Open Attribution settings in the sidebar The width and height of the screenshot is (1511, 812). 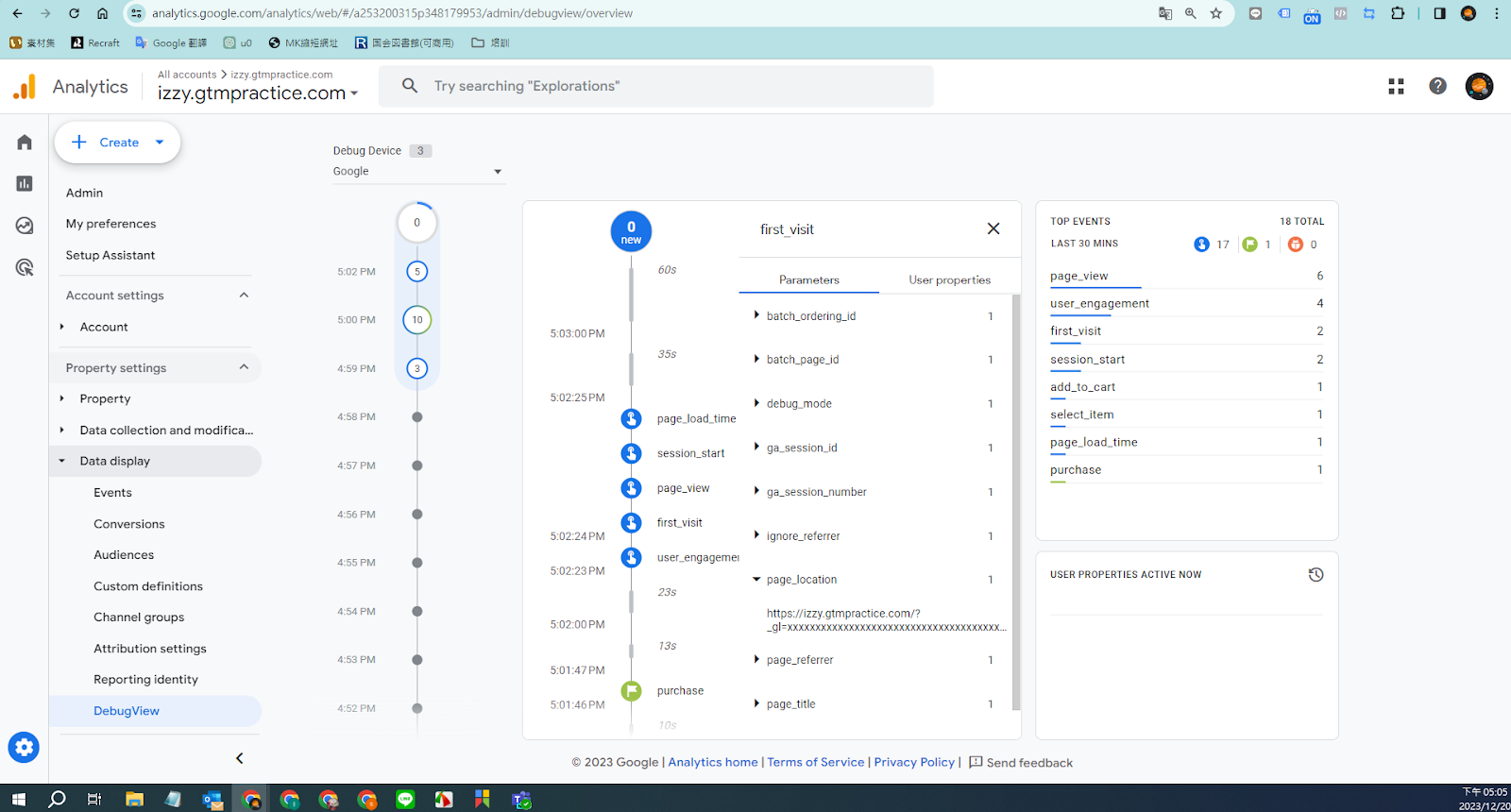150,649
